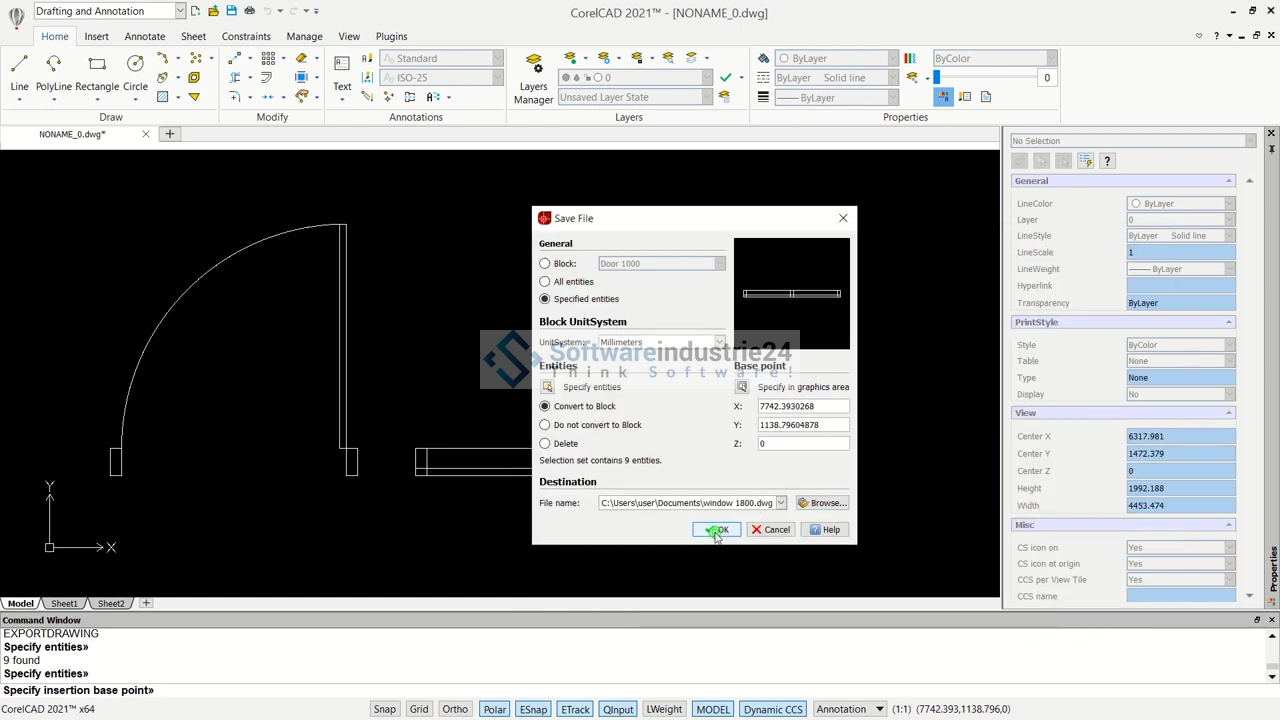
Task: Activate the Circle tool
Action: pos(135,73)
